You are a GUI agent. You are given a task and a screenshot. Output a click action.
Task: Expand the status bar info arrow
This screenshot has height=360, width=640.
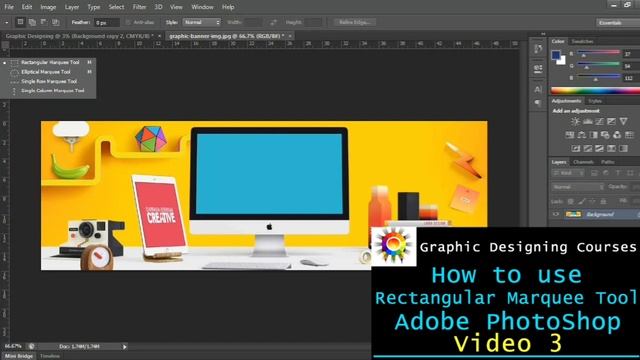point(124,347)
